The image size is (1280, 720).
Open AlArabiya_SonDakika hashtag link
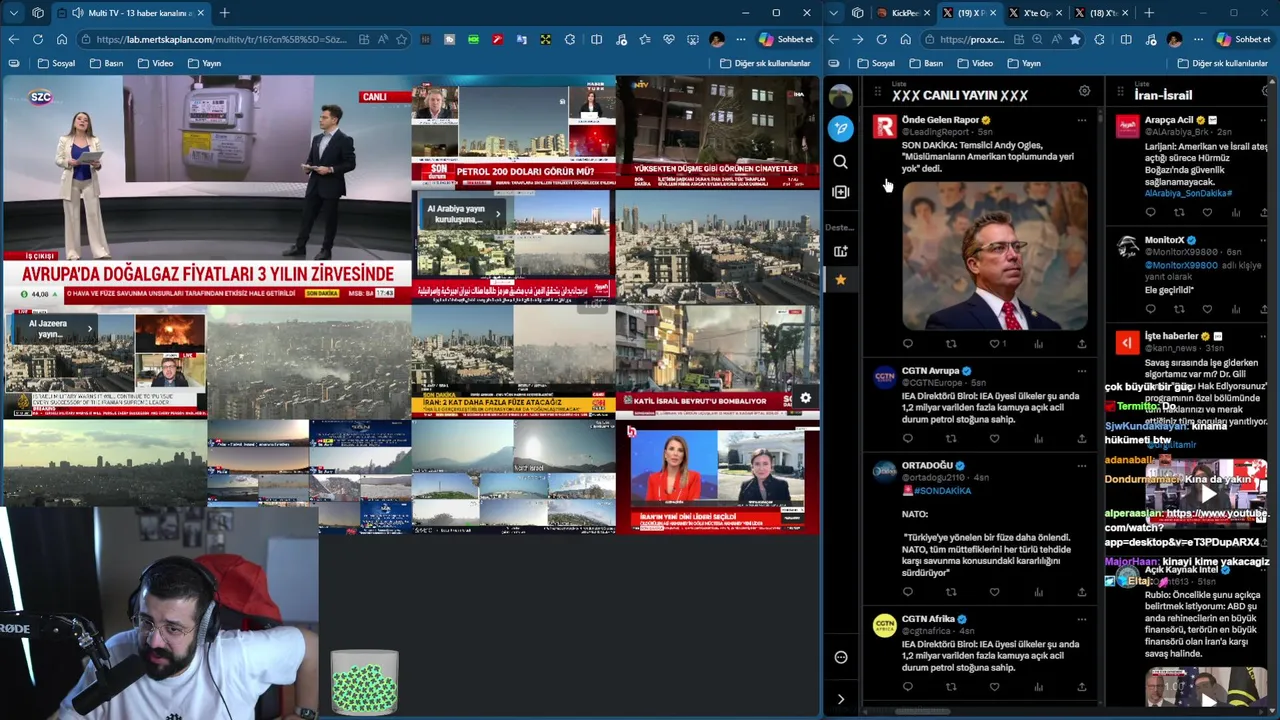coord(1188,193)
